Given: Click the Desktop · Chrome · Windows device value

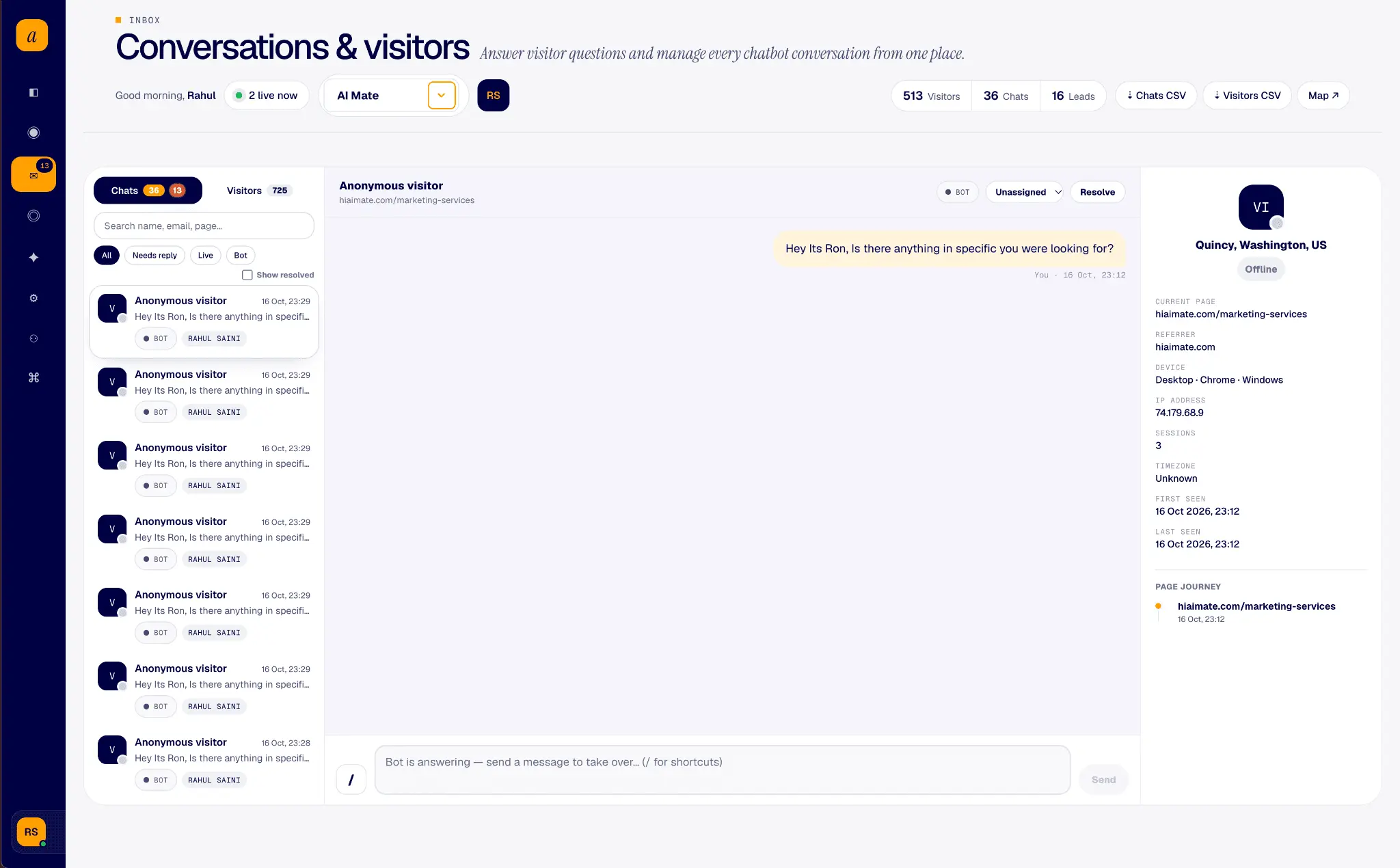Looking at the screenshot, I should coord(1219,380).
